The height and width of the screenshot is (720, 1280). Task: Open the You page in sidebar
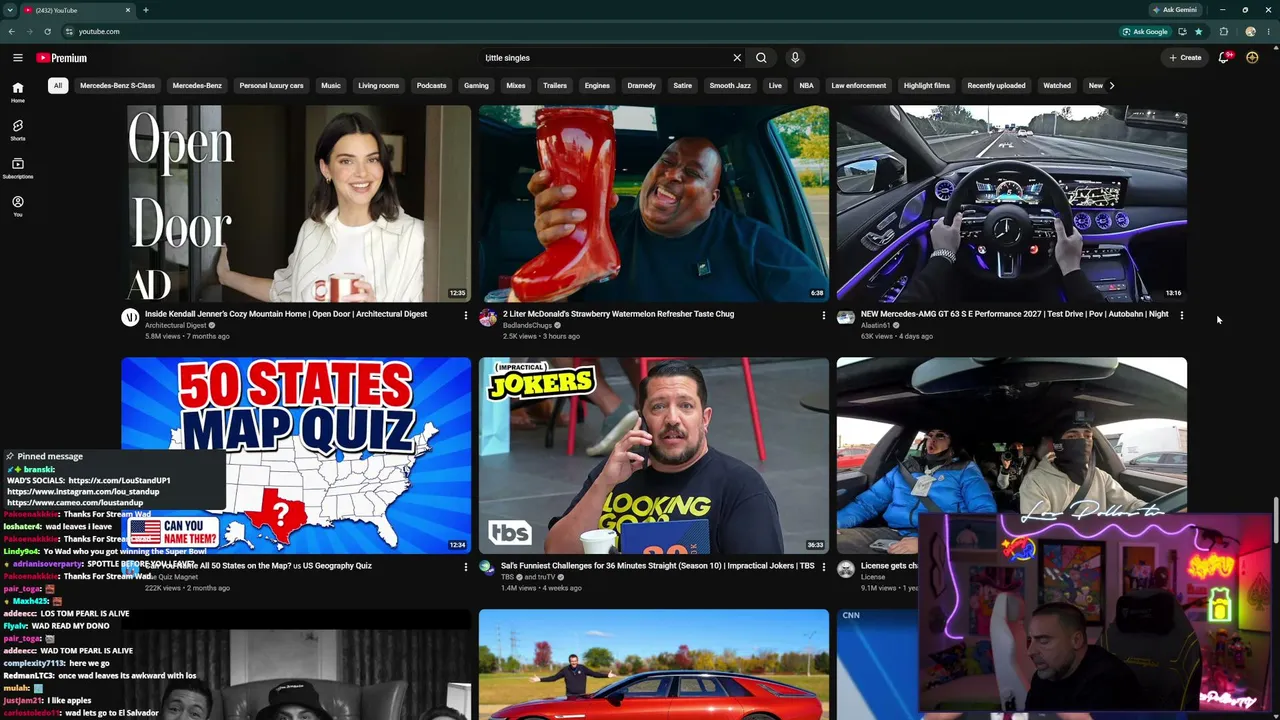coord(18,206)
